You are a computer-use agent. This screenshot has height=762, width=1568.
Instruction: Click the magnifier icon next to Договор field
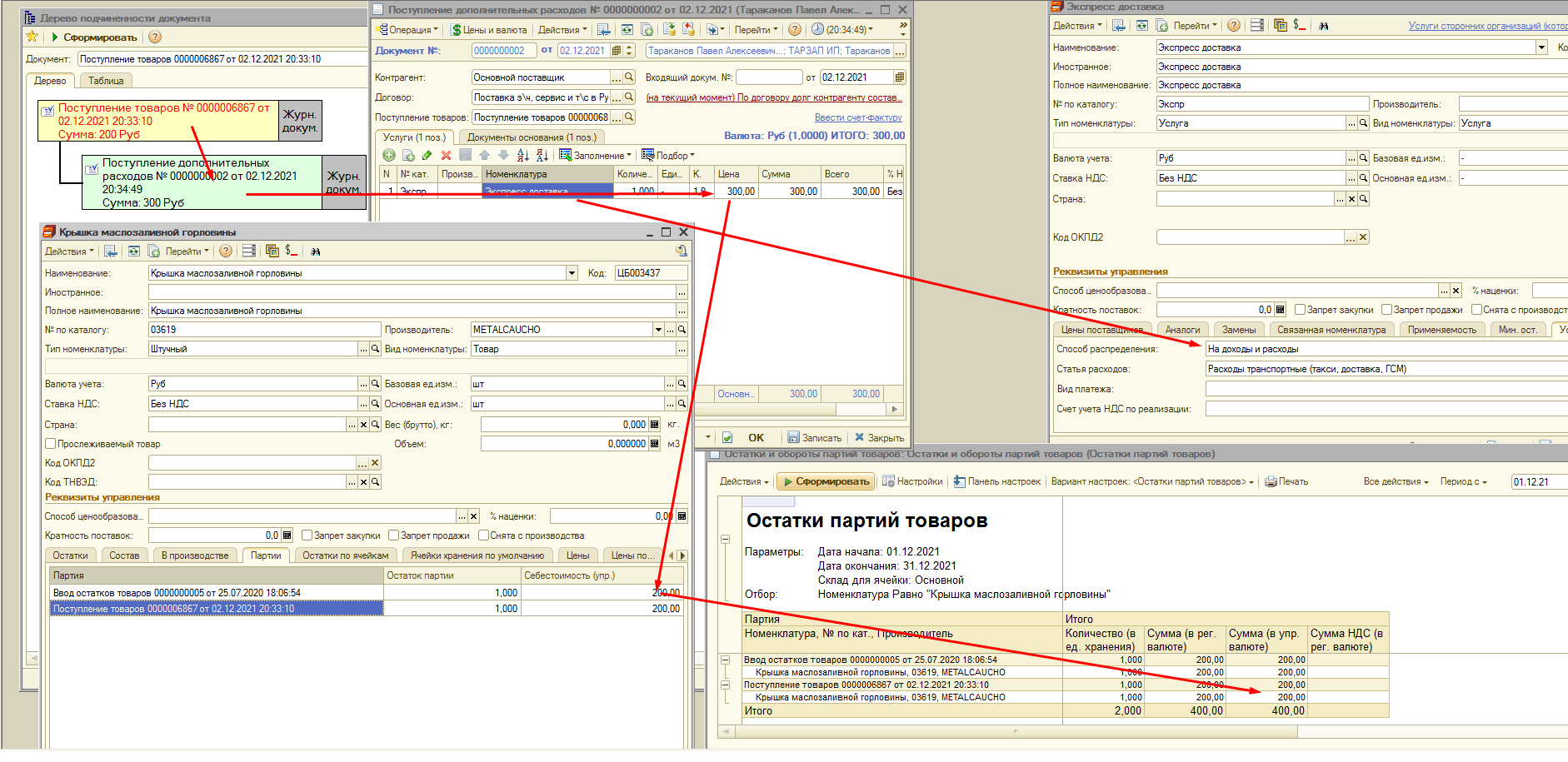click(629, 97)
